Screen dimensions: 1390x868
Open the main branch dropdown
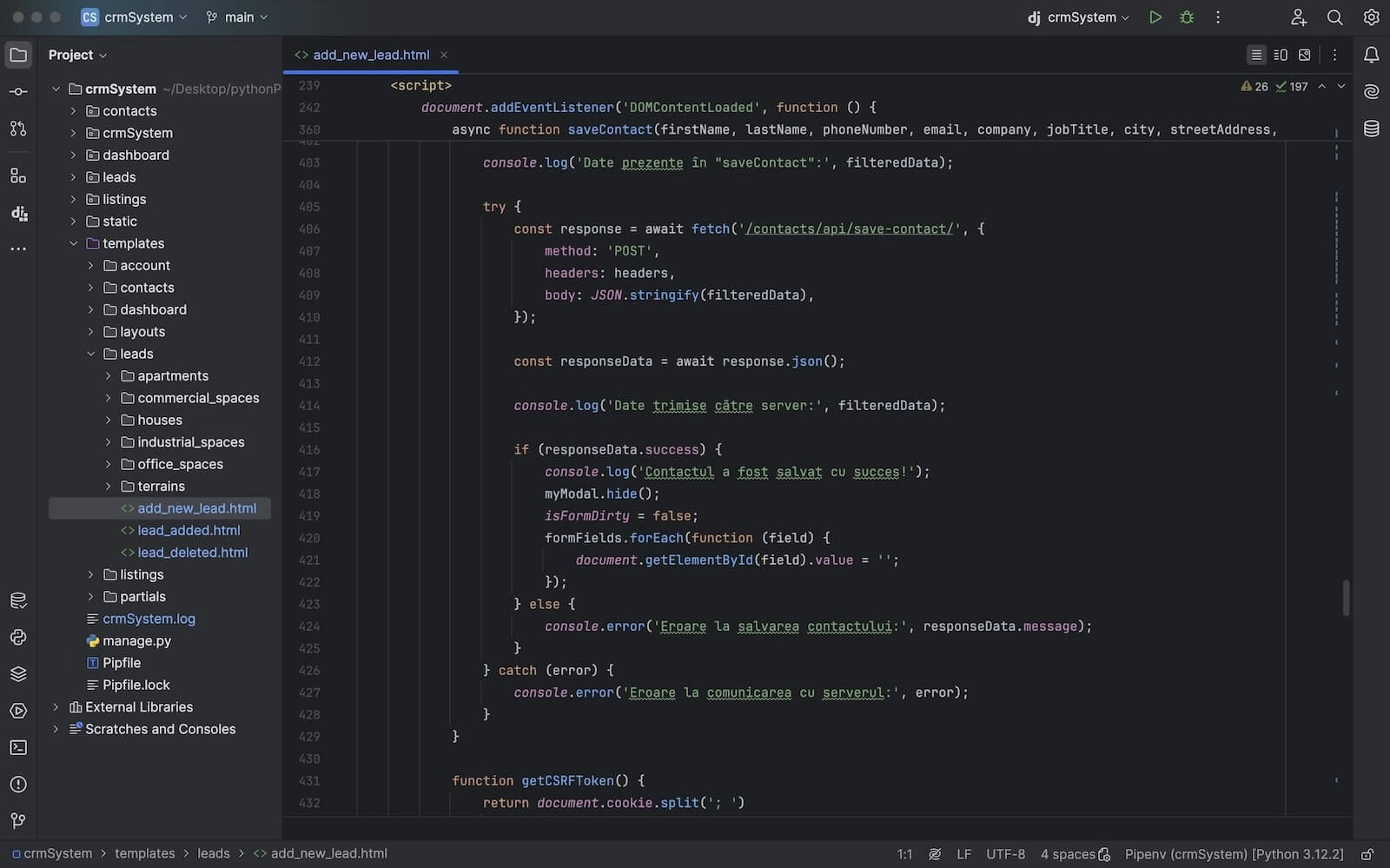237,17
